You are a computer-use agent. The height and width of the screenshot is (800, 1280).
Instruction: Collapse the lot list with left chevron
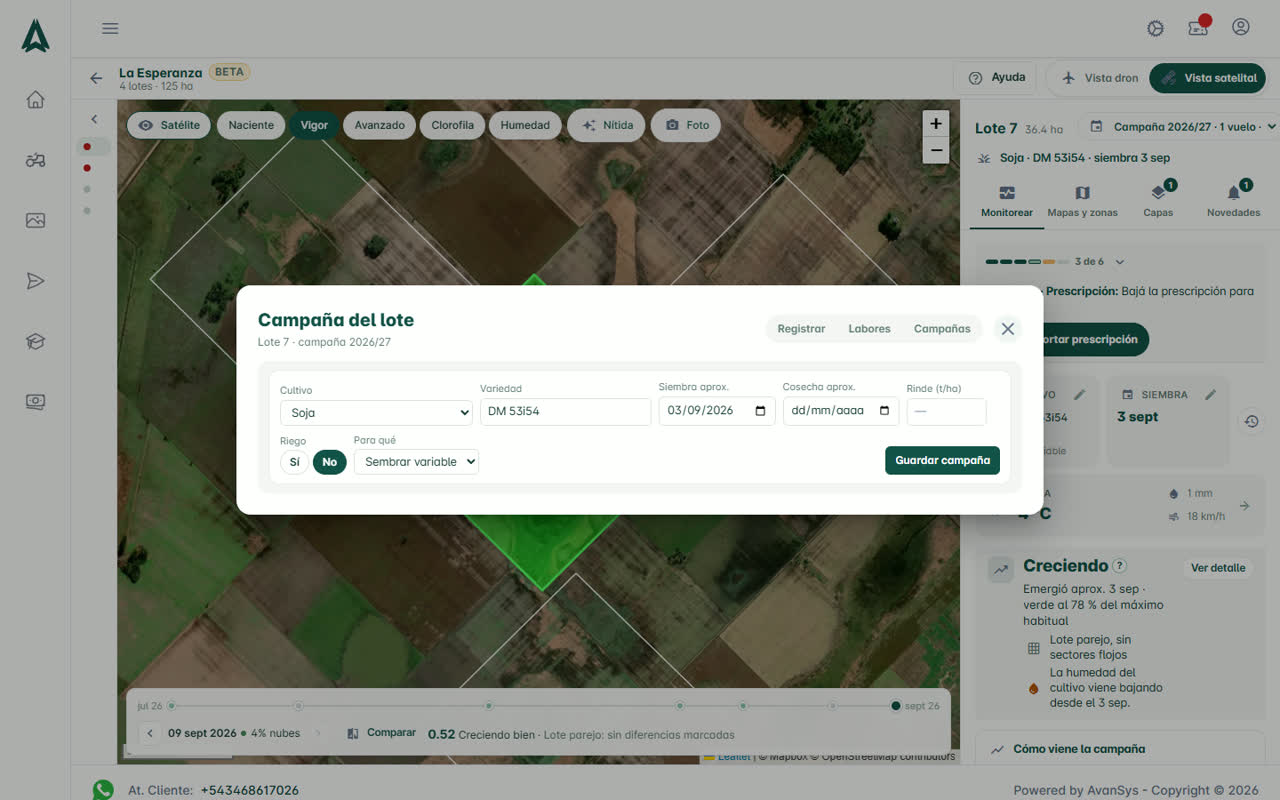coord(94,119)
